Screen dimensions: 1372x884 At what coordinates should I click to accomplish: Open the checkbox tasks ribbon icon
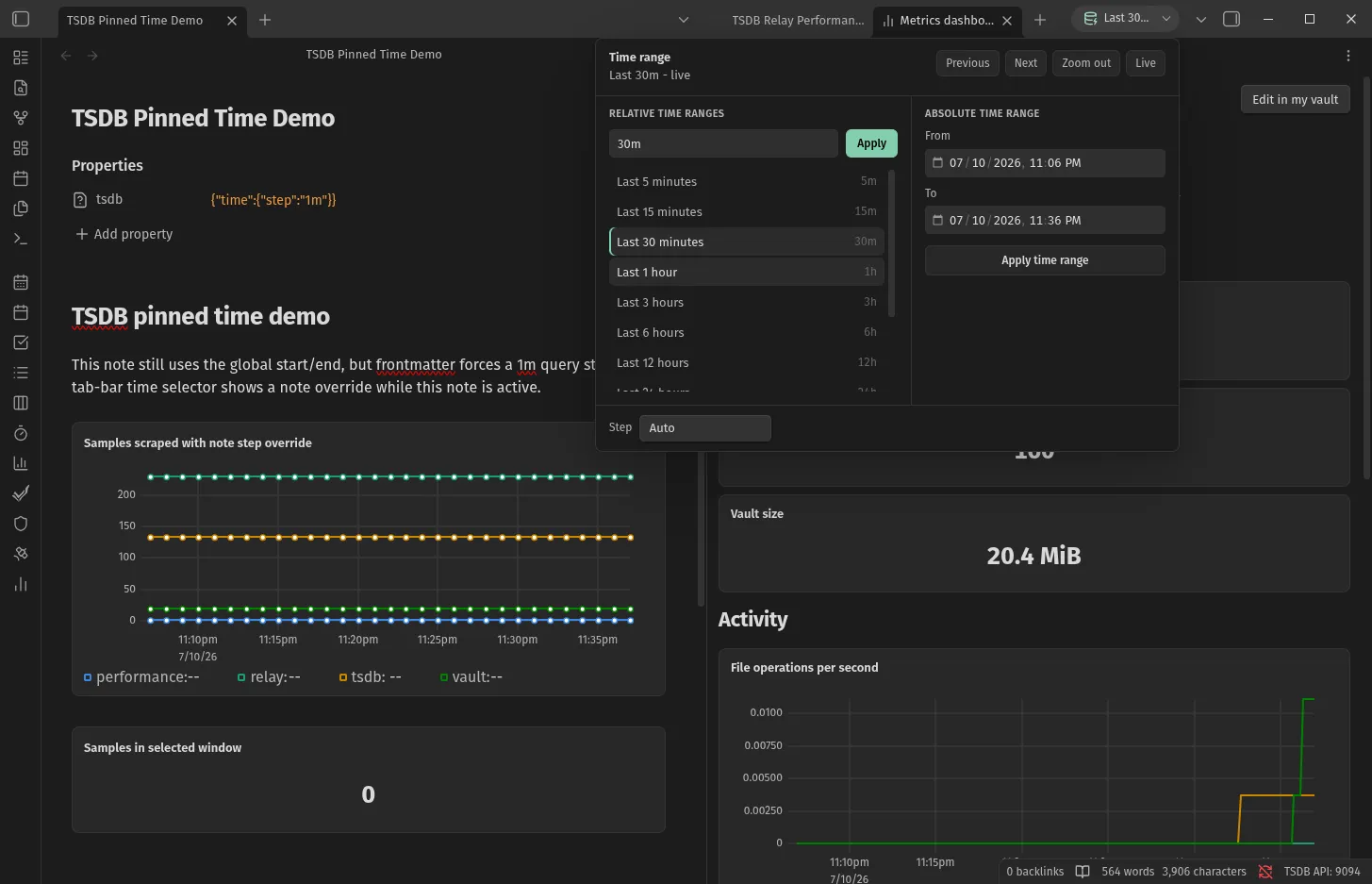(21, 342)
